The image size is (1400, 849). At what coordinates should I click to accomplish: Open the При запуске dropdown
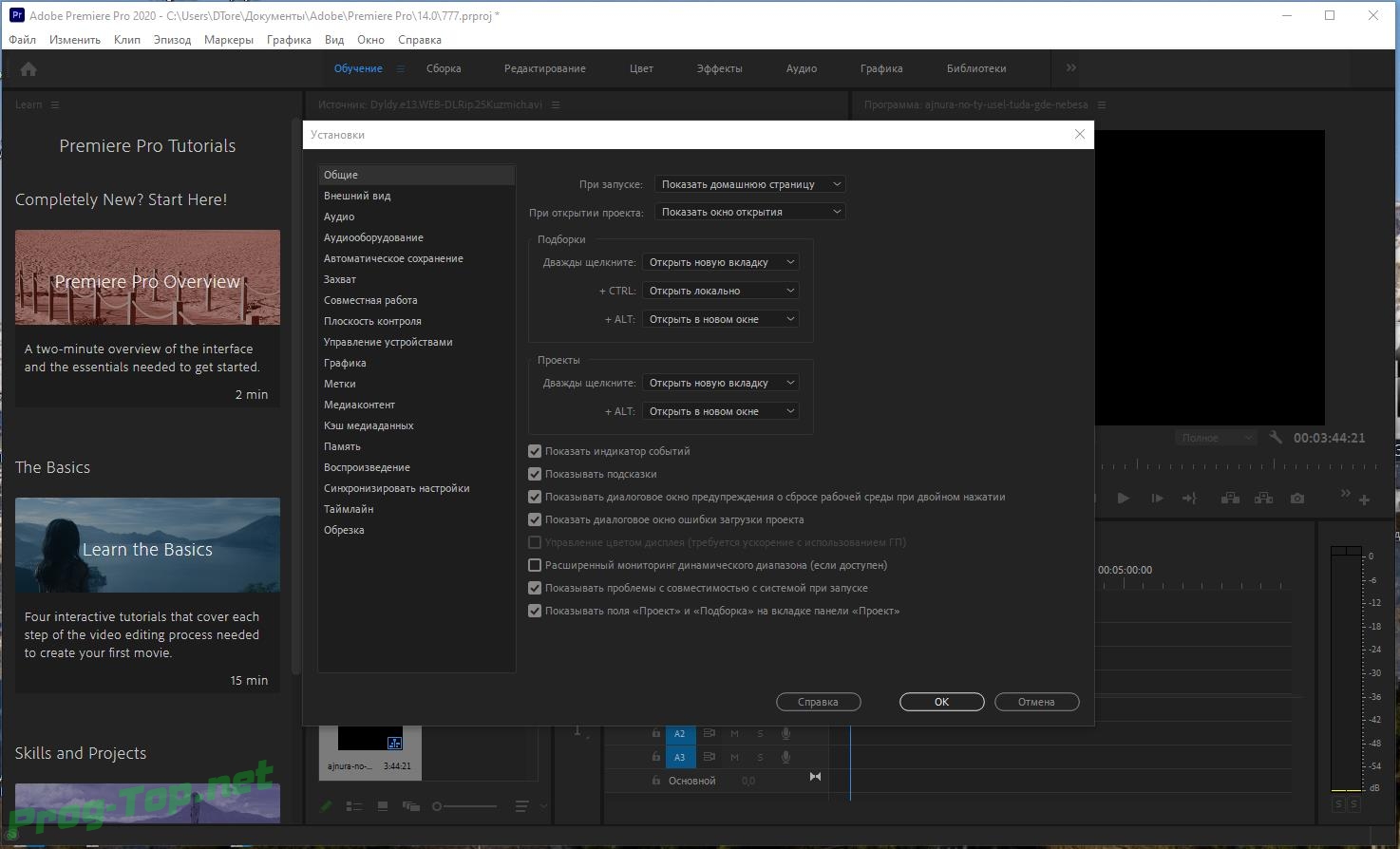750,184
